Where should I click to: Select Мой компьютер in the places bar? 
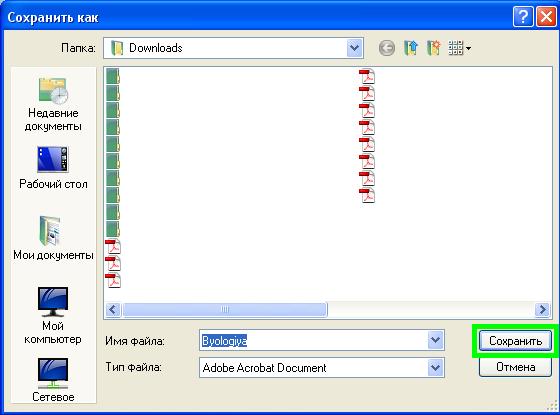click(x=53, y=315)
